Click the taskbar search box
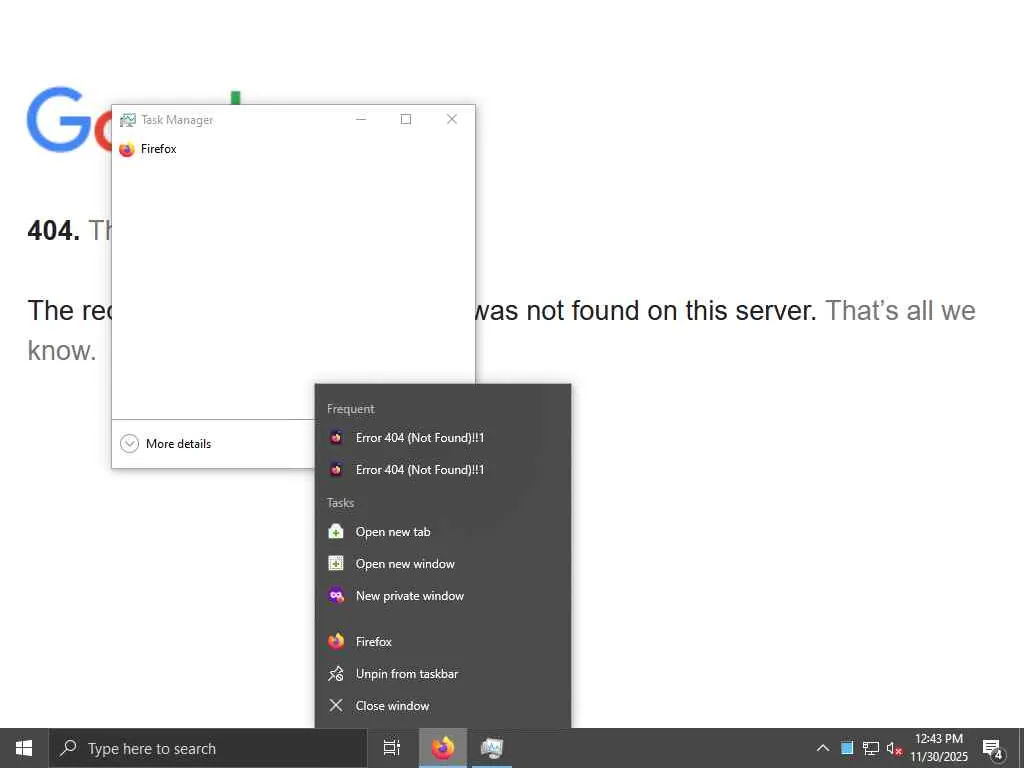The width and height of the screenshot is (1024, 768). [x=208, y=748]
